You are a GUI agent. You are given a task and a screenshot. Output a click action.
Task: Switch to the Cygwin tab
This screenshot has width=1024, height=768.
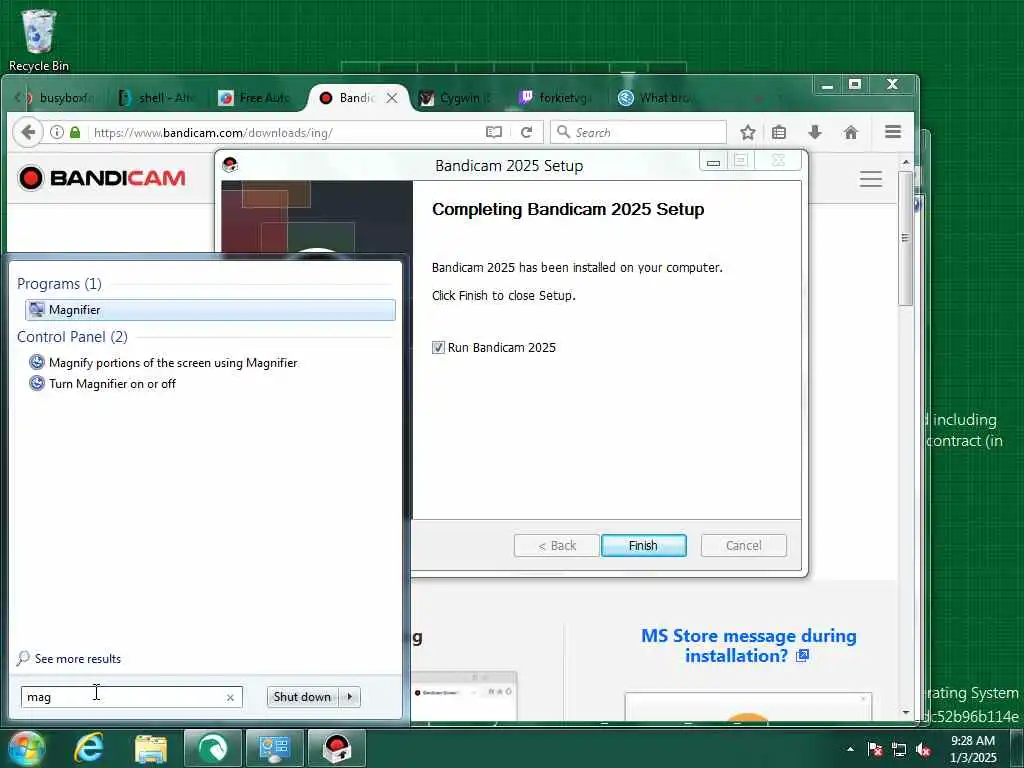click(x=457, y=98)
